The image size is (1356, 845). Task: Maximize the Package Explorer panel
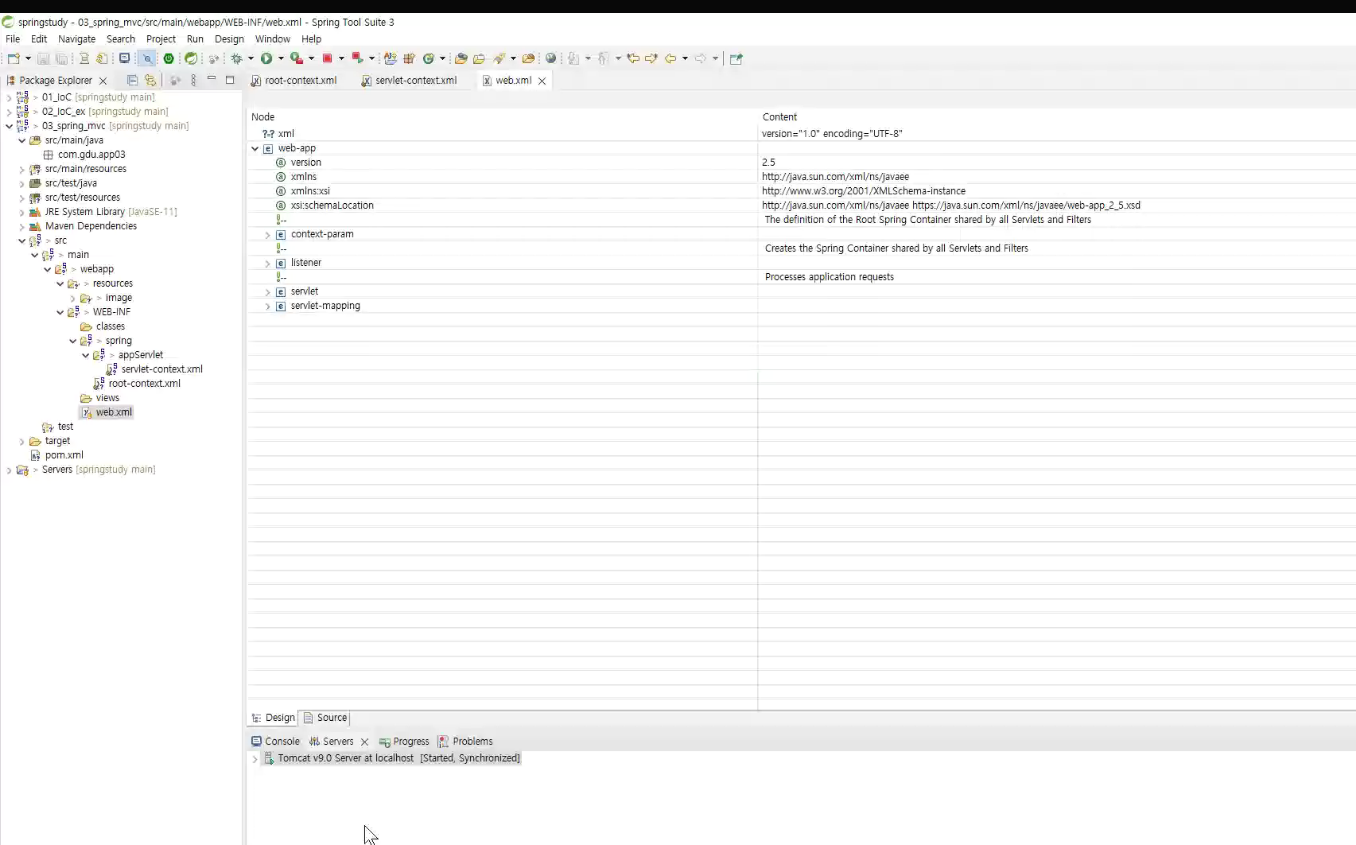point(229,80)
